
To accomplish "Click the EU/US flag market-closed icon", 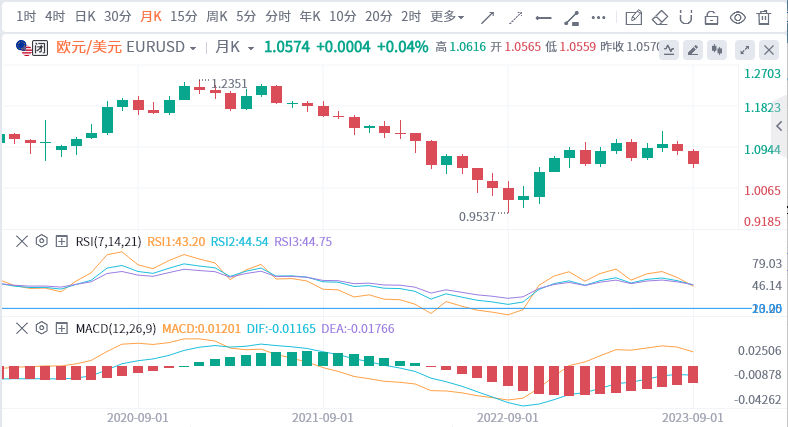I will click(31, 48).
